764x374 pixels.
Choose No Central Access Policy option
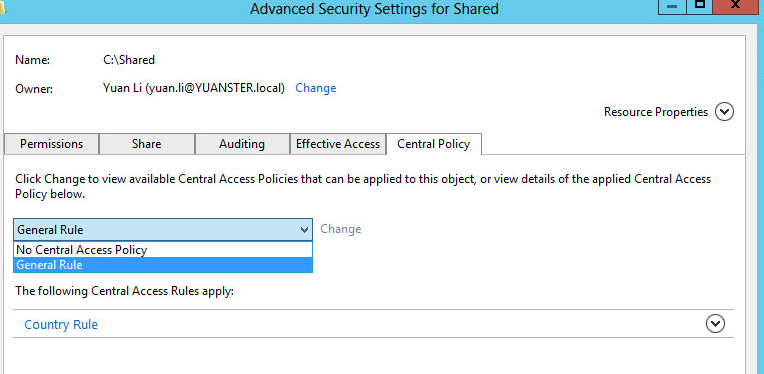pyautogui.click(x=163, y=250)
